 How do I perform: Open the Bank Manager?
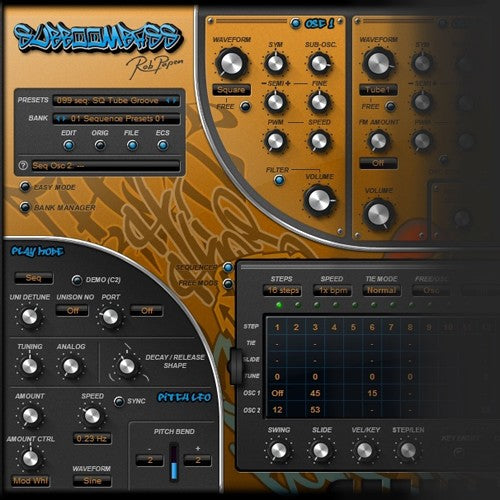click(x=25, y=207)
